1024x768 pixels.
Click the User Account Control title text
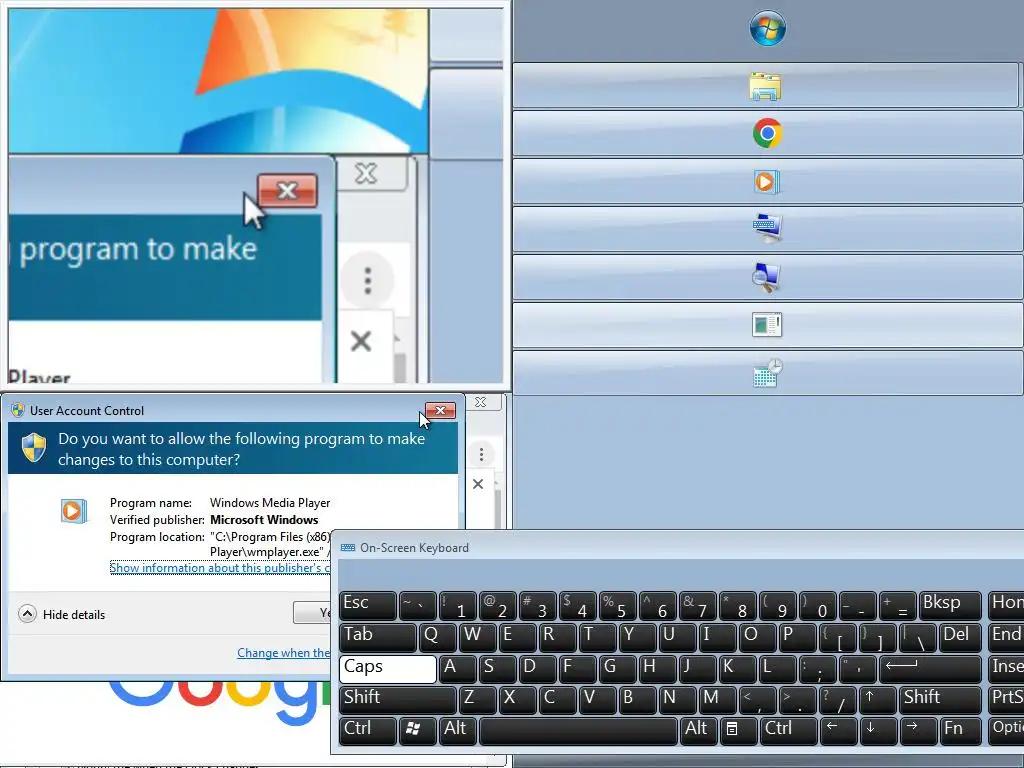(x=87, y=411)
